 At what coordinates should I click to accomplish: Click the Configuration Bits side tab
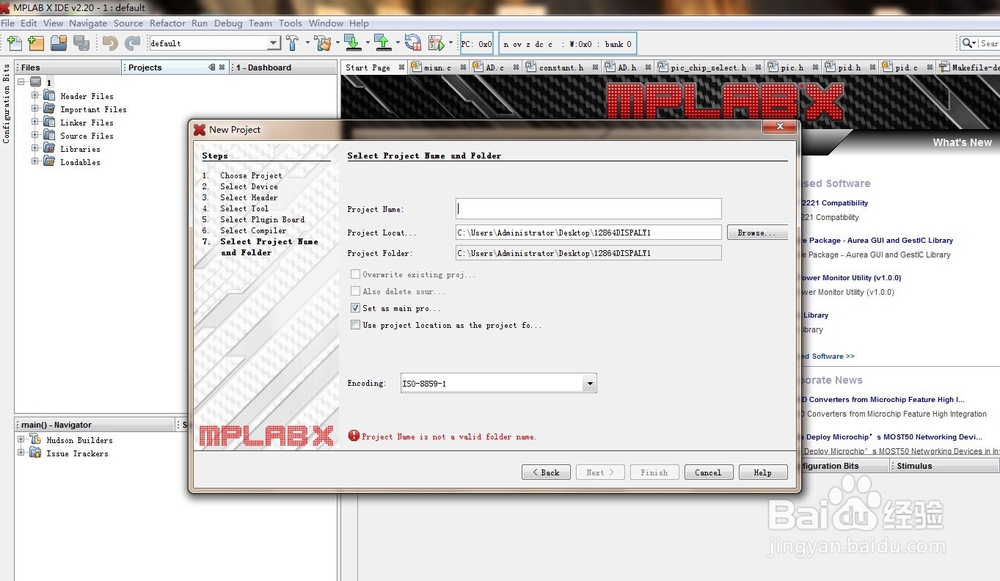point(6,103)
